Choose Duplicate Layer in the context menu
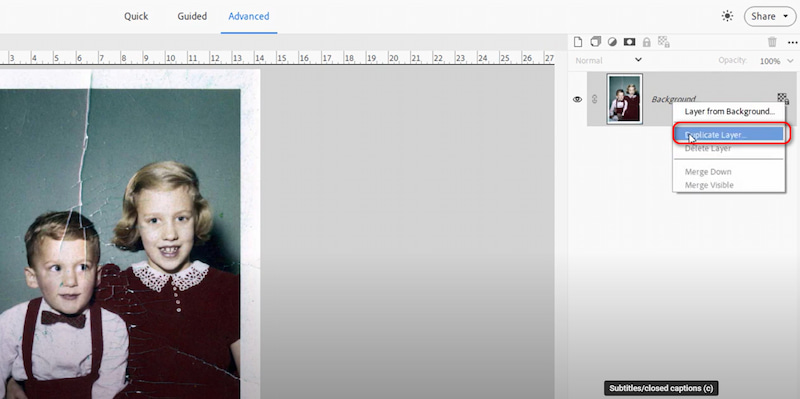Image resolution: width=800 pixels, height=399 pixels. tap(729, 135)
